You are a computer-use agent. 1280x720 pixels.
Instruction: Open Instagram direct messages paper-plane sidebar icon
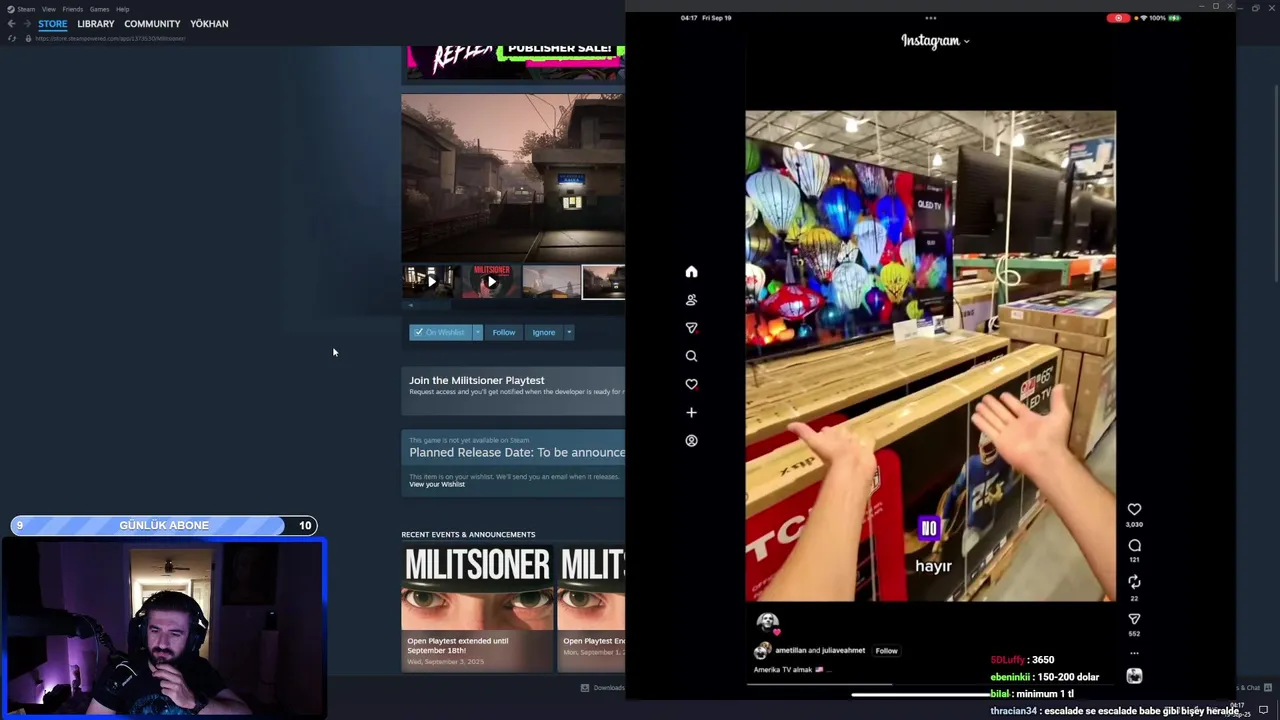pos(691,328)
